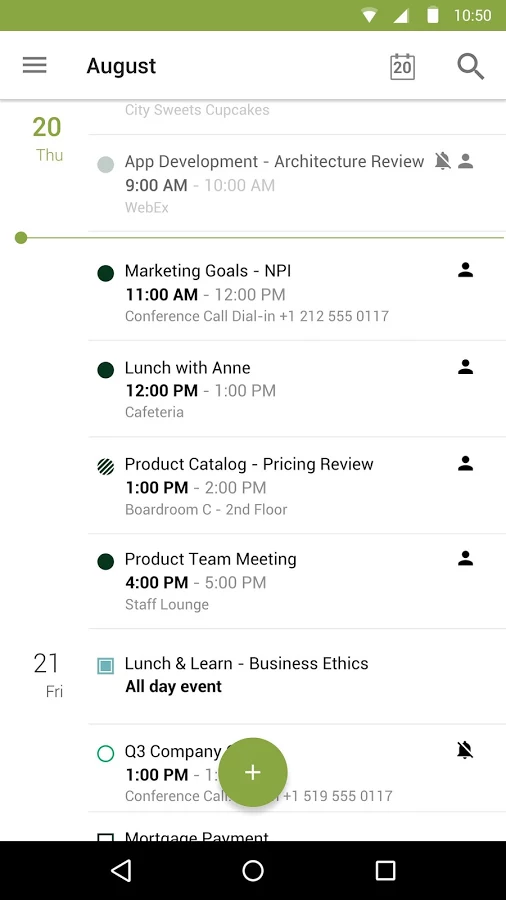Select the 20 Thu date header
506x900 pixels.
(x=48, y=139)
